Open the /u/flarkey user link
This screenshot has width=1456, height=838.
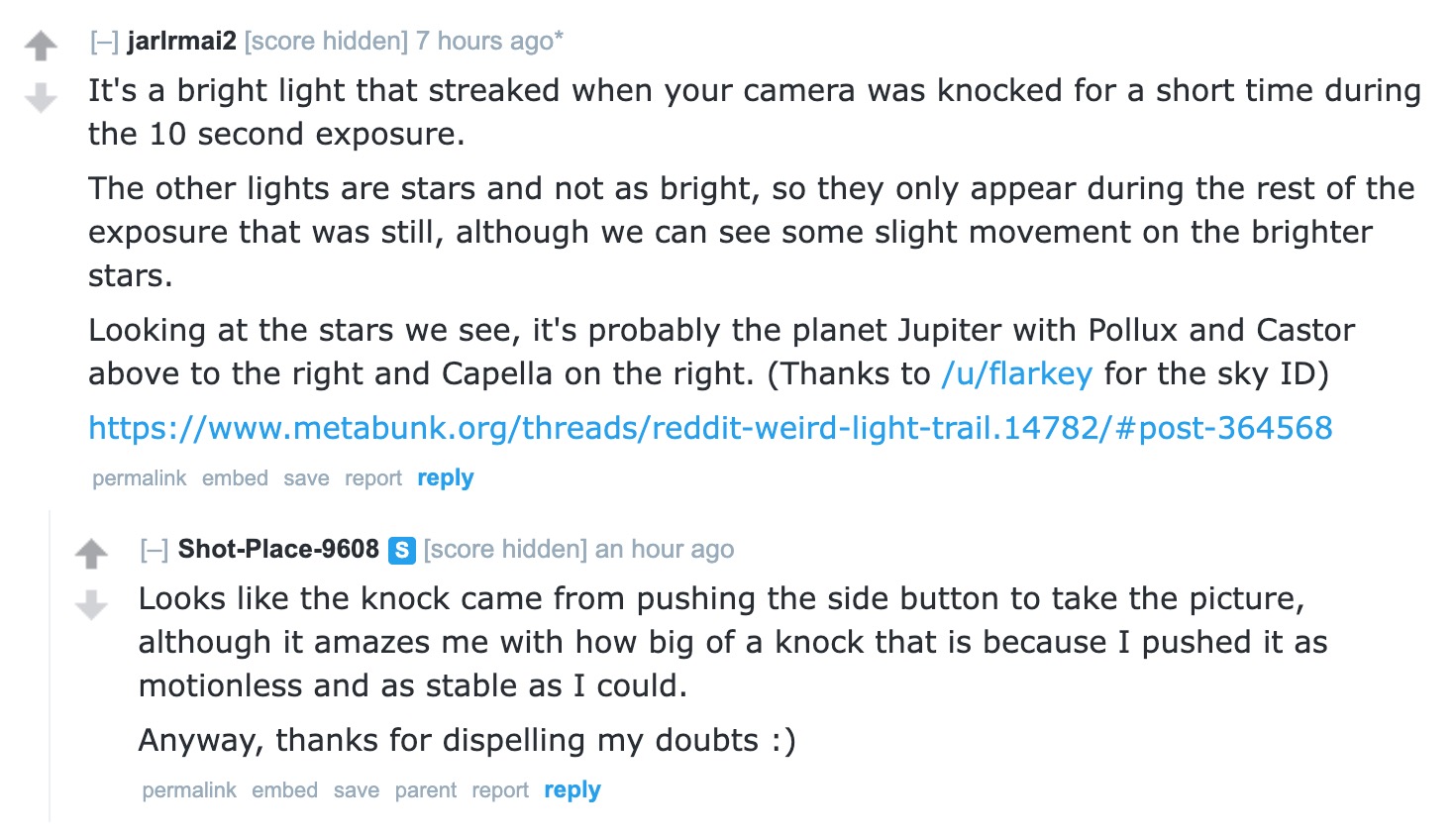tap(1016, 373)
